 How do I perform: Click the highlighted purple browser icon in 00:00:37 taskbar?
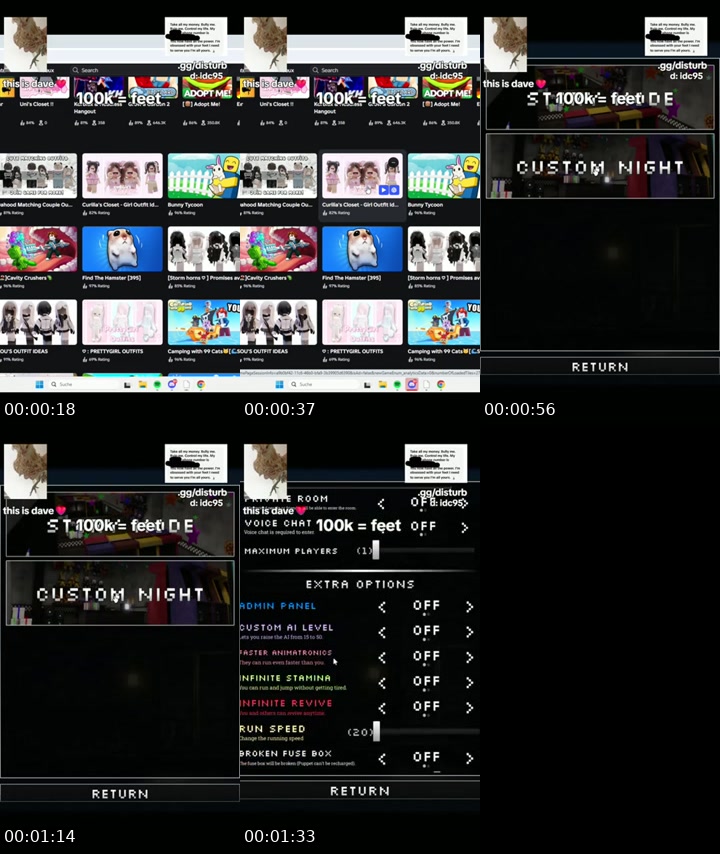[x=412, y=385]
